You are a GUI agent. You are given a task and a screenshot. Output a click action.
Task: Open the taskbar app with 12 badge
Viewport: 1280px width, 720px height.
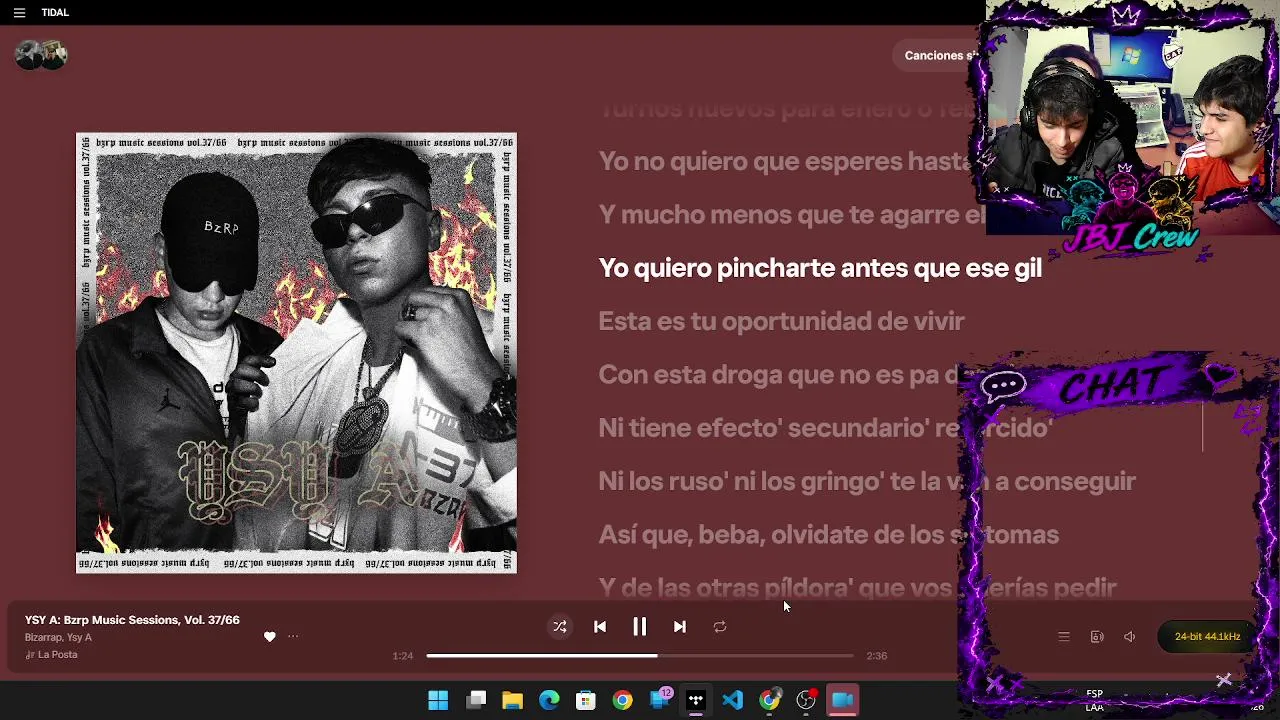point(660,699)
